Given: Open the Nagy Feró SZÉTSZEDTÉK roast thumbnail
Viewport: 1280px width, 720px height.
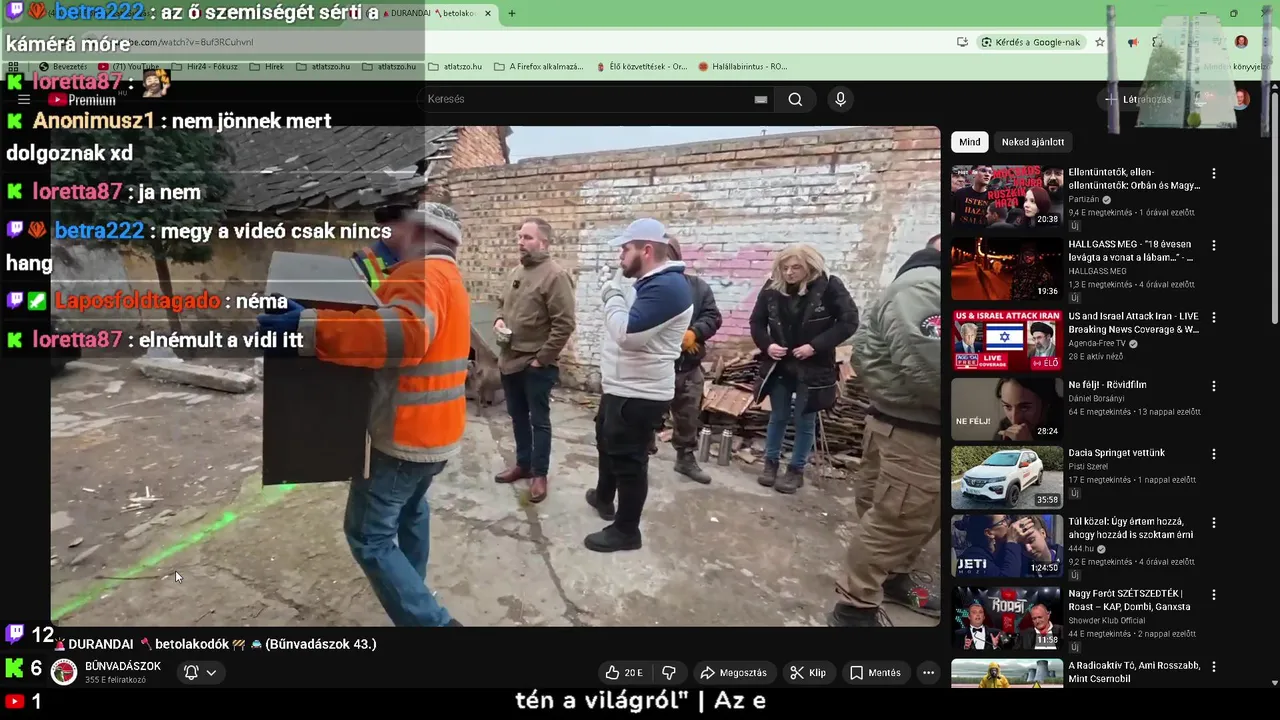Looking at the screenshot, I should point(1007,618).
